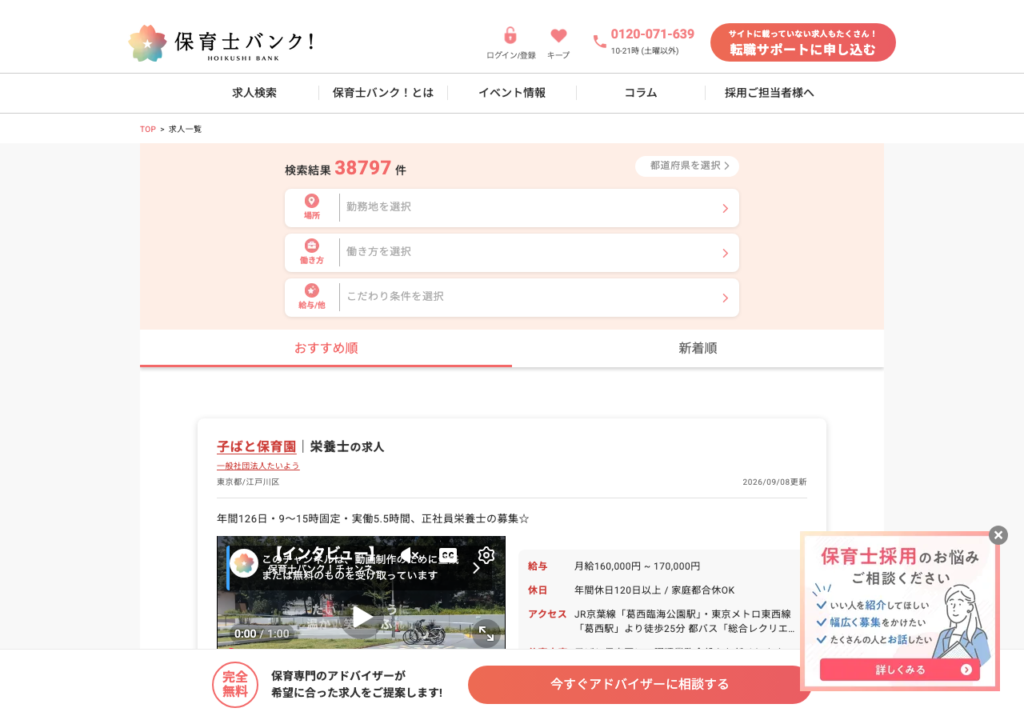Click the phone number 0120-071-639
The image size is (1024, 720).
click(x=652, y=34)
